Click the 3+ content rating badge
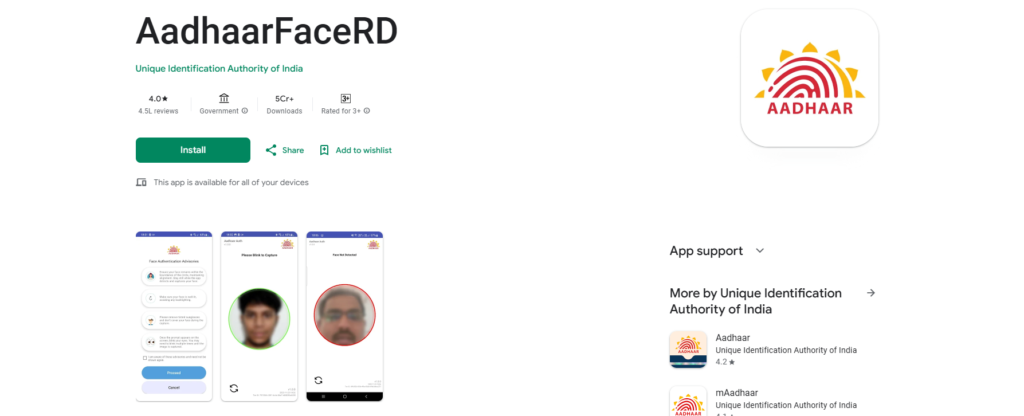Viewport: 1024px width, 416px height. pyautogui.click(x=345, y=99)
